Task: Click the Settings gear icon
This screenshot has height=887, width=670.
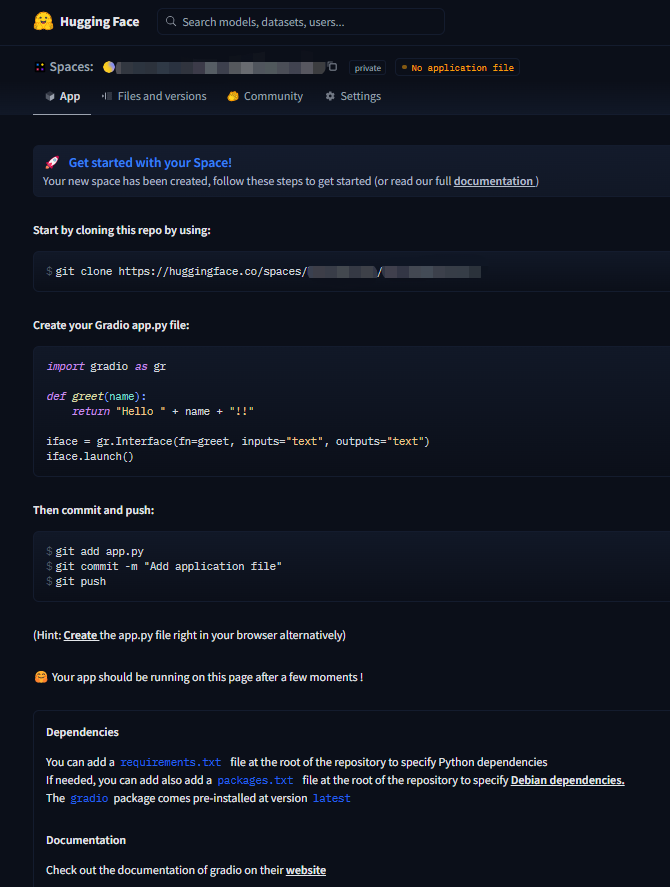Action: [330, 96]
